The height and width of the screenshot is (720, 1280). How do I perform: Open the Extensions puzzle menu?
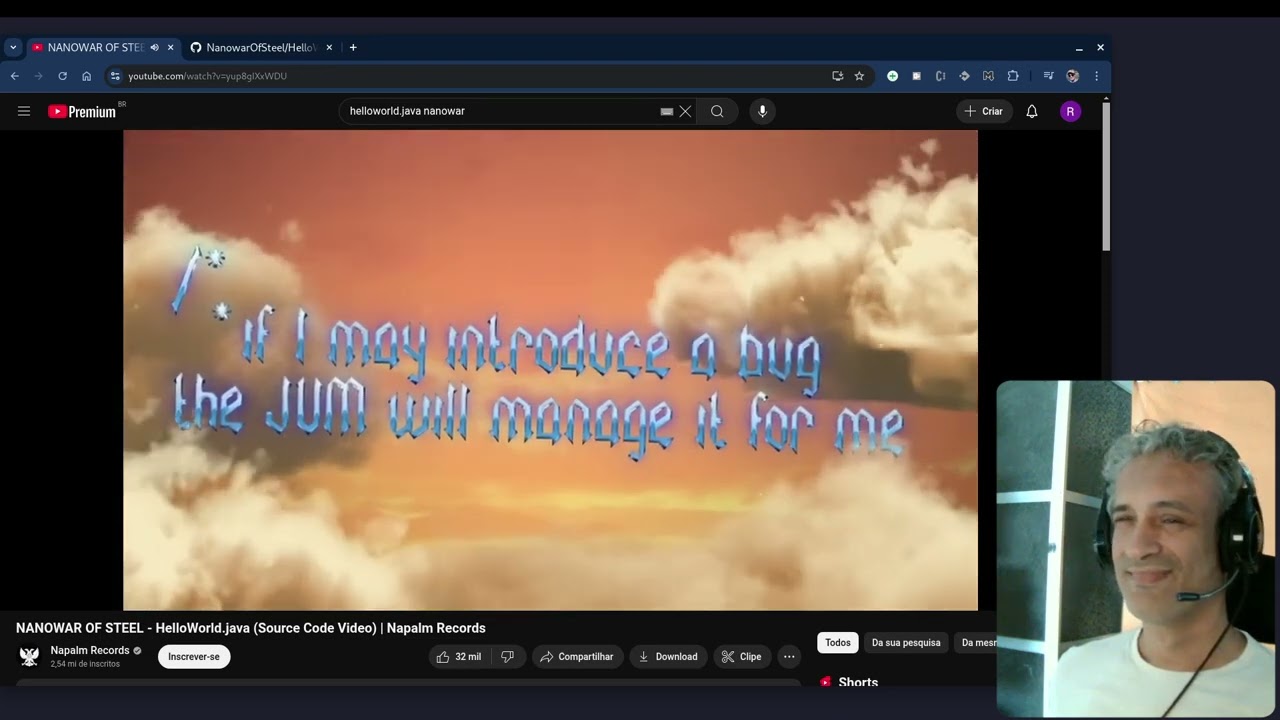click(x=1013, y=76)
